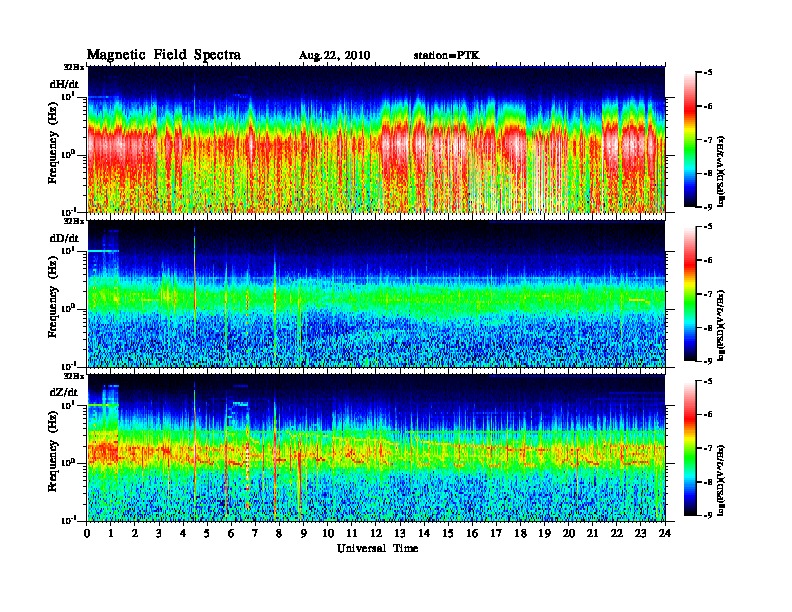Viewport: 792px width, 612px height.
Task: Click the '7' tick on Universal Time axis
Action: [255, 534]
